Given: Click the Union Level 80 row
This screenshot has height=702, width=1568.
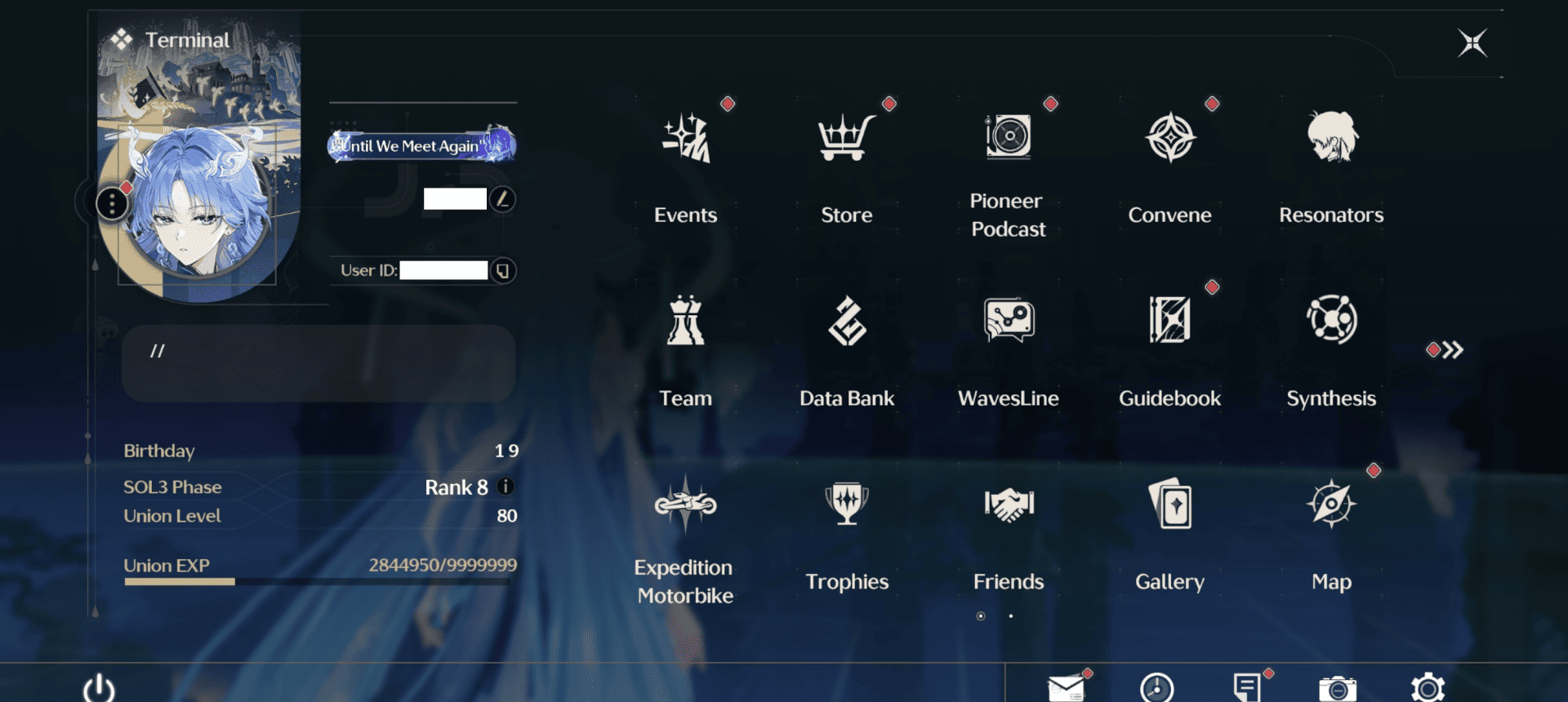Looking at the screenshot, I should [x=321, y=516].
